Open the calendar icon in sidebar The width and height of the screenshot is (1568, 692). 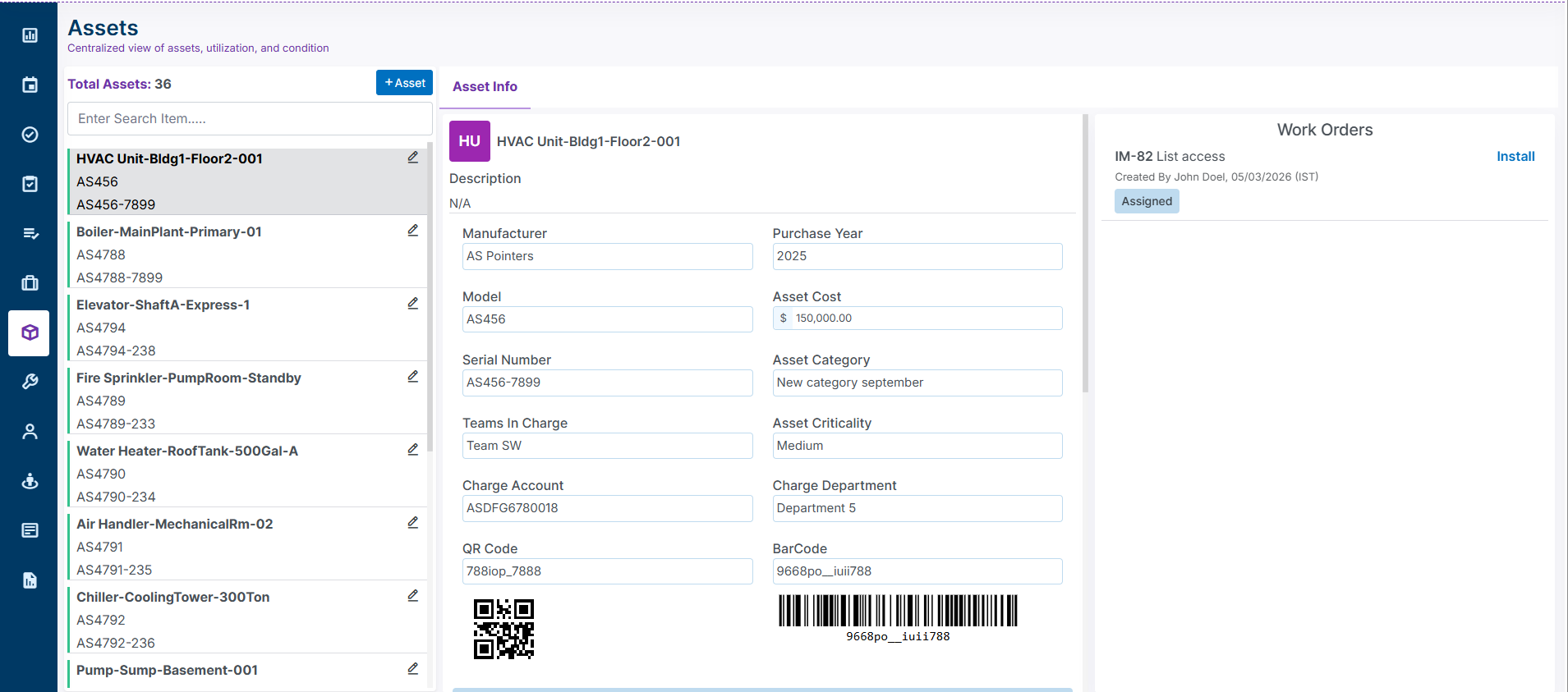tap(30, 85)
